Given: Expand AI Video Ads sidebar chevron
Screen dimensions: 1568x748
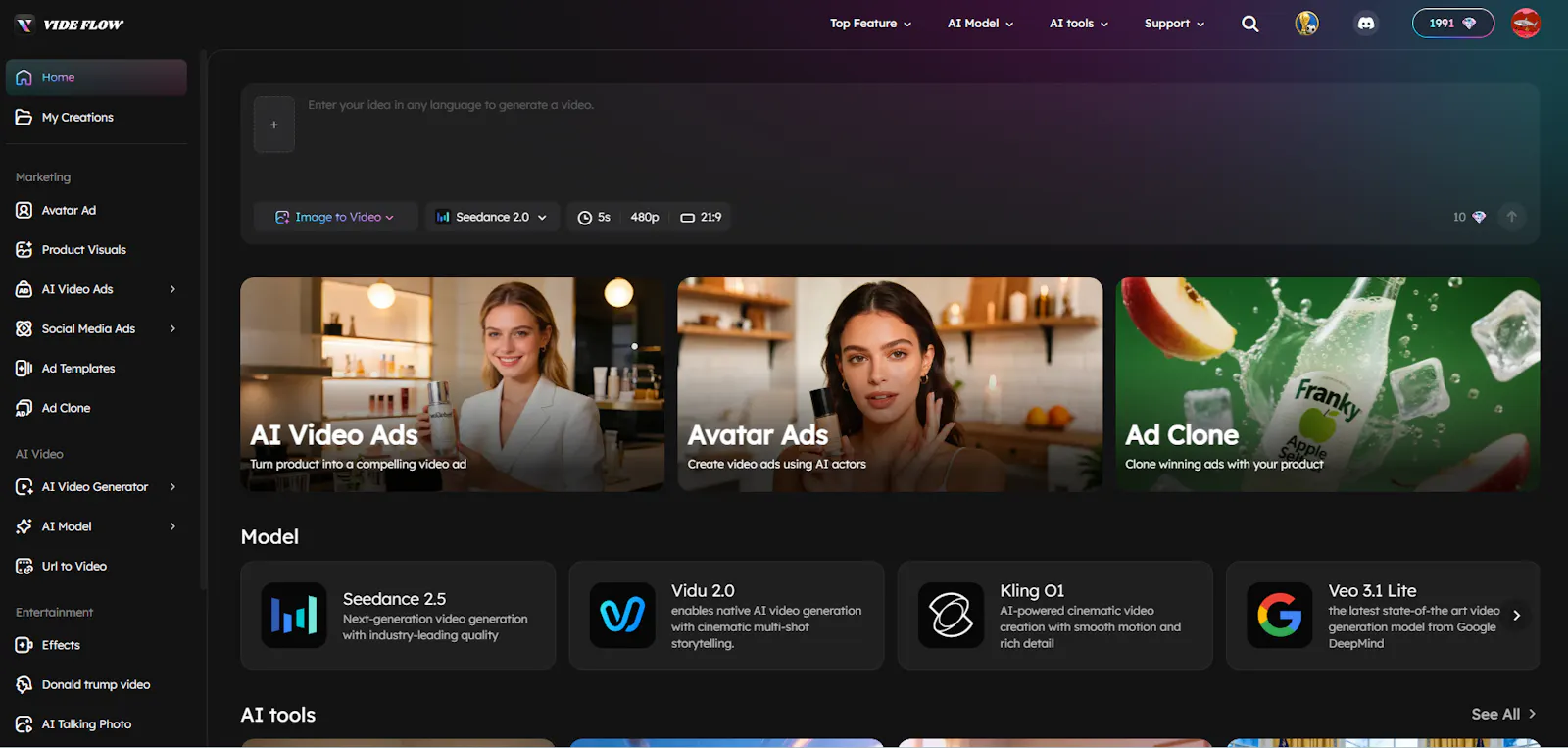Looking at the screenshot, I should [x=172, y=289].
